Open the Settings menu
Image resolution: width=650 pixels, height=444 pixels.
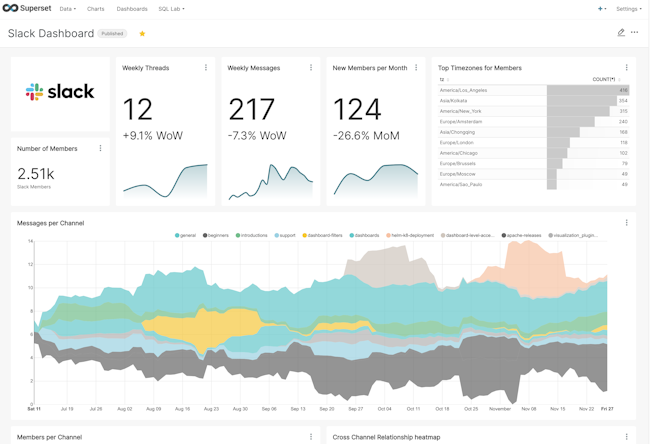[628, 9]
